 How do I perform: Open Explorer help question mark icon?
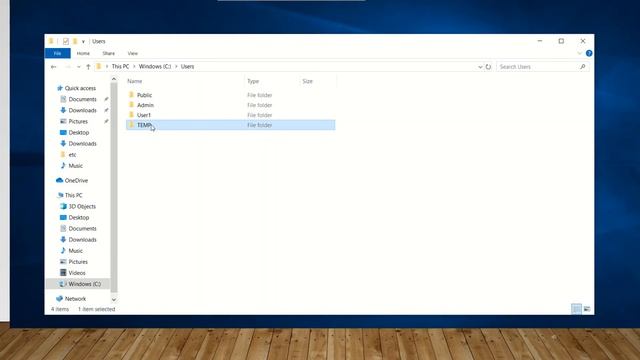click(x=589, y=53)
